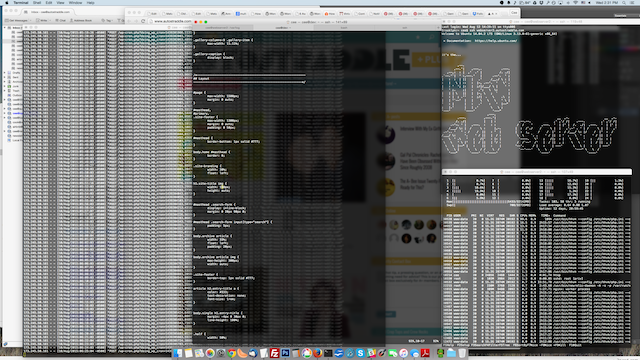The image size is (640, 360).
Task: Open the keyboard input flag menu
Action: click(583, 2)
